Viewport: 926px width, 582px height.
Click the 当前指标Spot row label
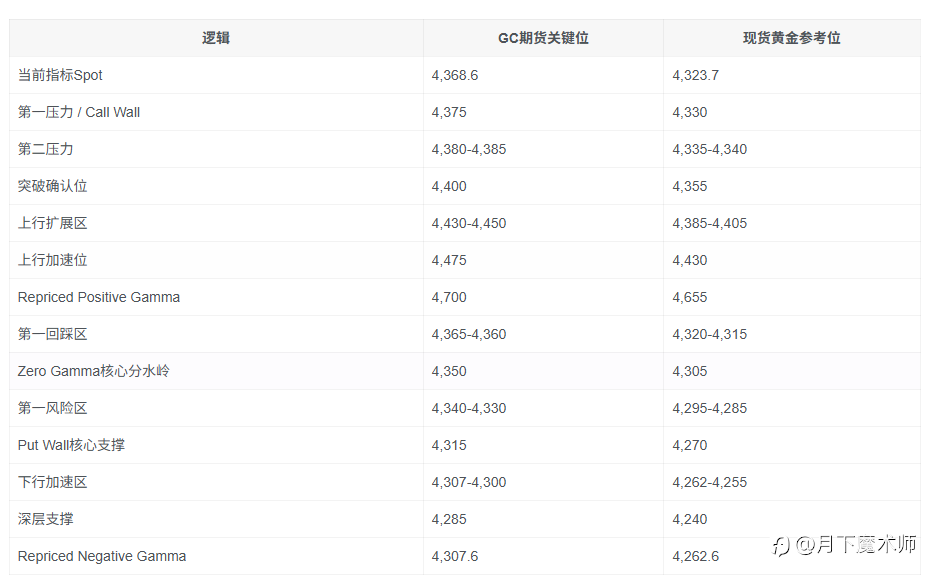click(x=60, y=75)
